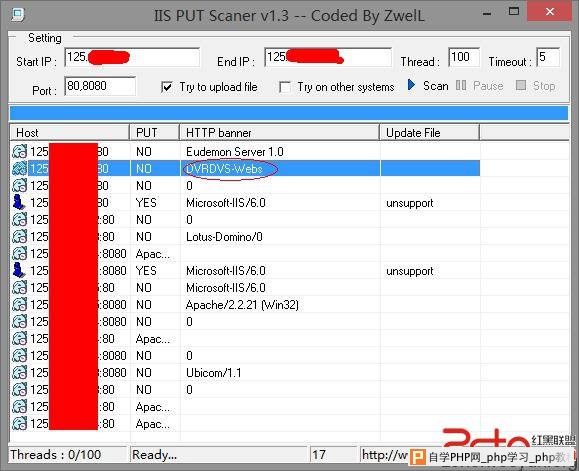Screen dimensions: 579x471
Task: Uncheck Try to upload file checkbox
Action: point(167,87)
